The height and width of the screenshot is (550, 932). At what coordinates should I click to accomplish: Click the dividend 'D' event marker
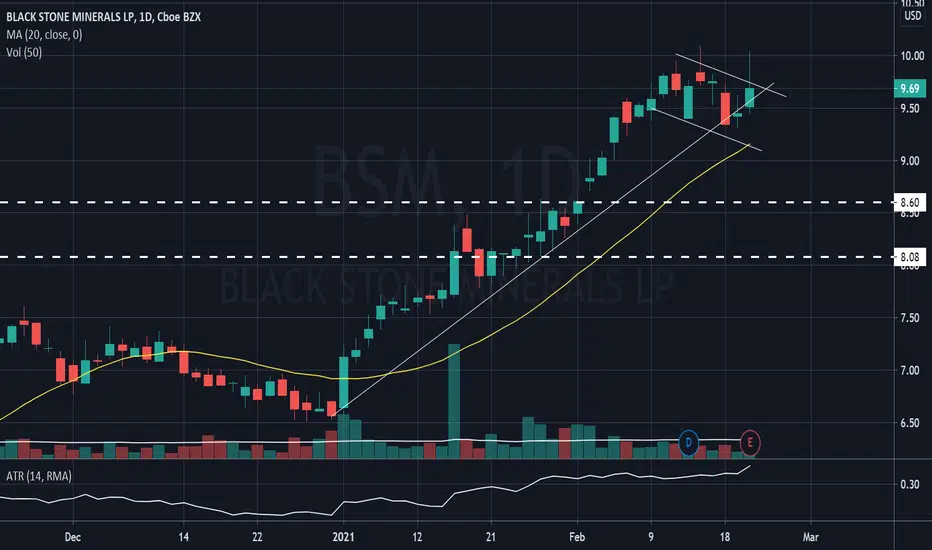point(688,442)
